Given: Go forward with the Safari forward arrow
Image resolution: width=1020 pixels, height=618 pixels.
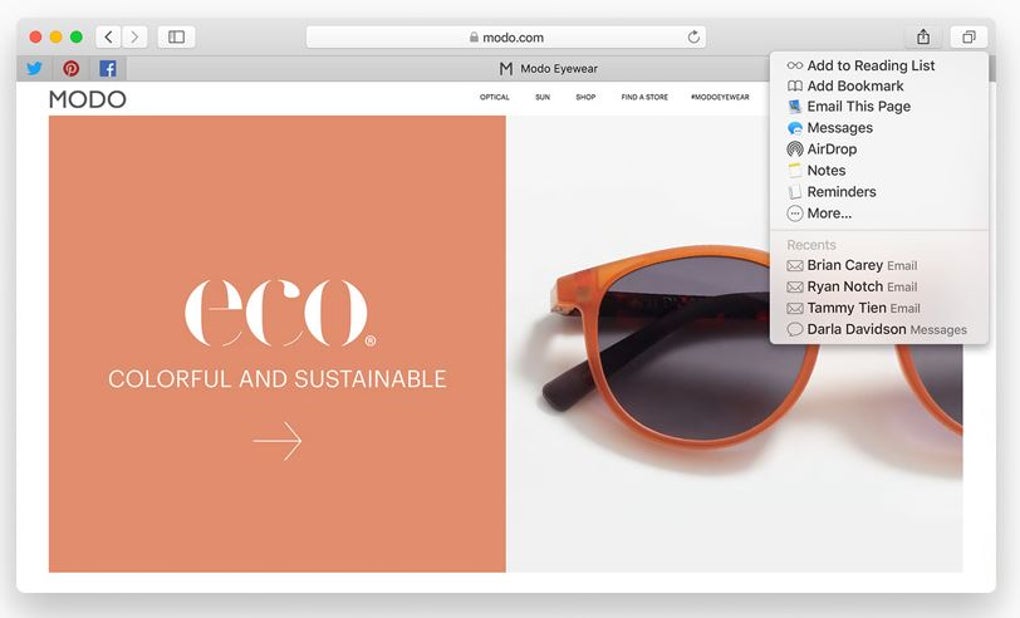Looking at the screenshot, I should 135,37.
